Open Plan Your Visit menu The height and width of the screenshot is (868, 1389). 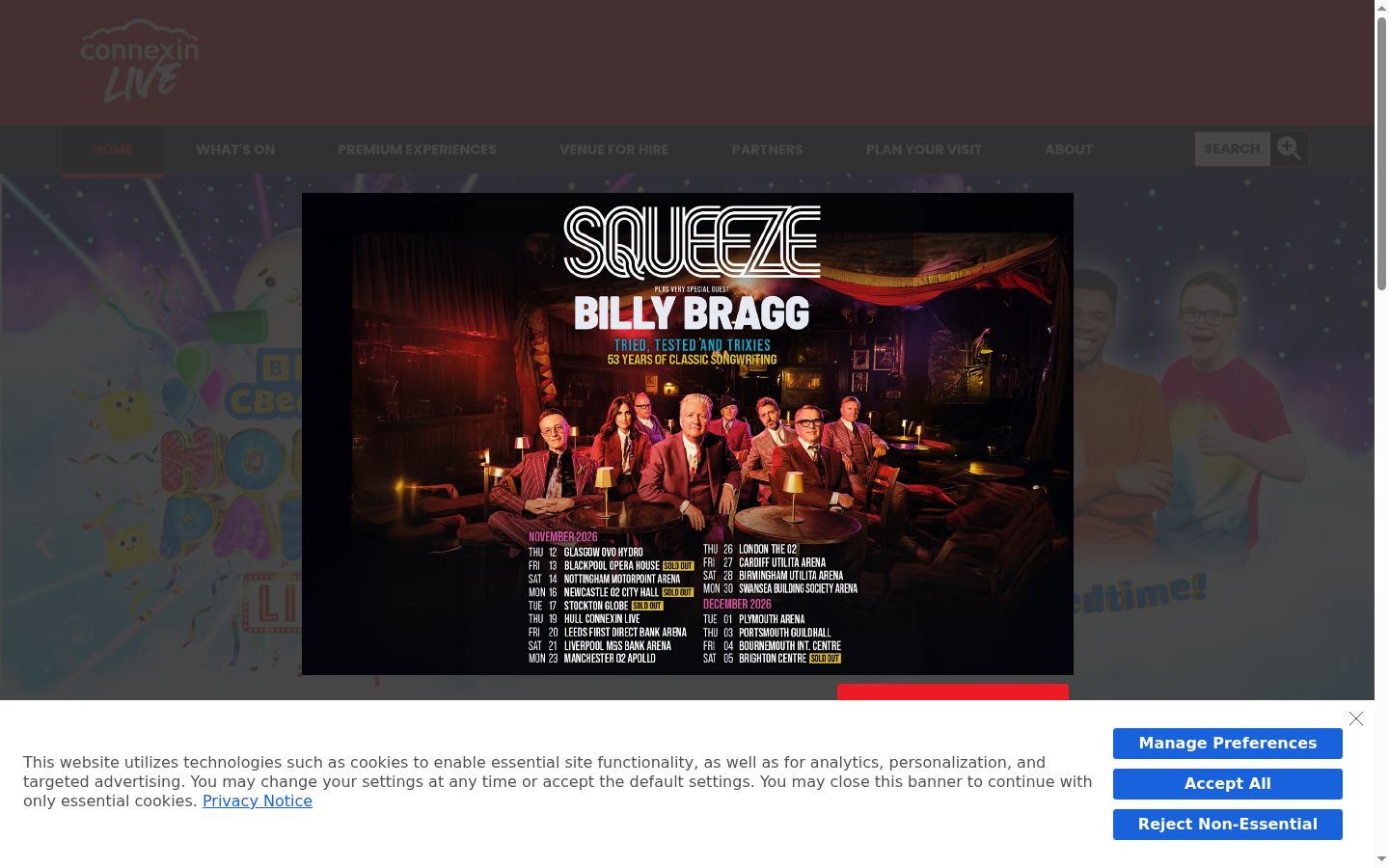pos(924,149)
